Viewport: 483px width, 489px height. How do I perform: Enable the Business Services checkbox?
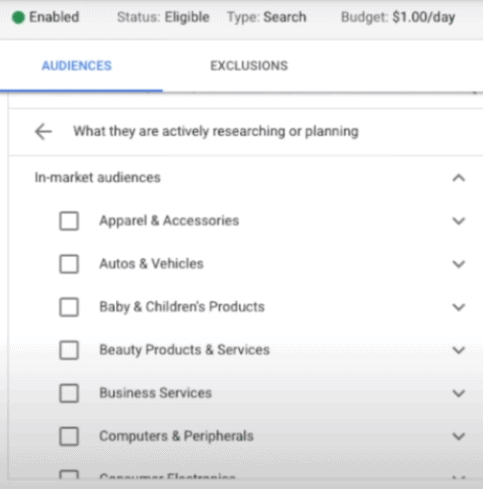[x=69, y=393]
